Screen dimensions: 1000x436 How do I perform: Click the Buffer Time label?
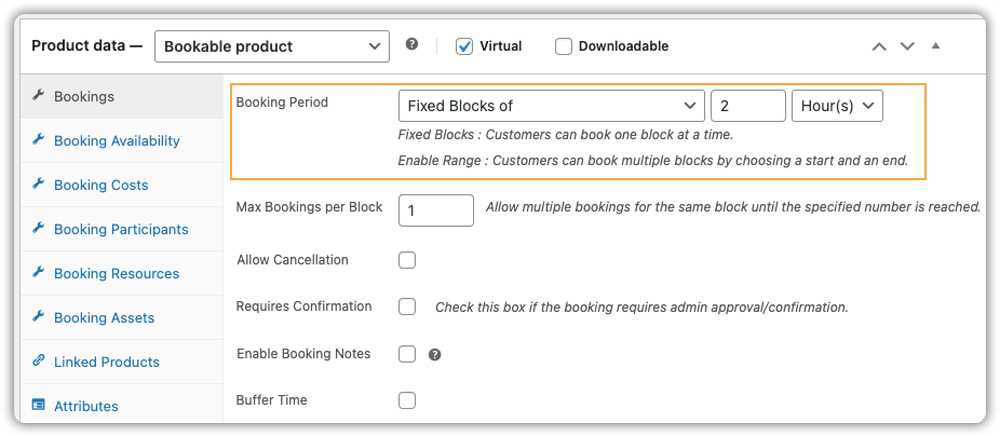point(272,400)
